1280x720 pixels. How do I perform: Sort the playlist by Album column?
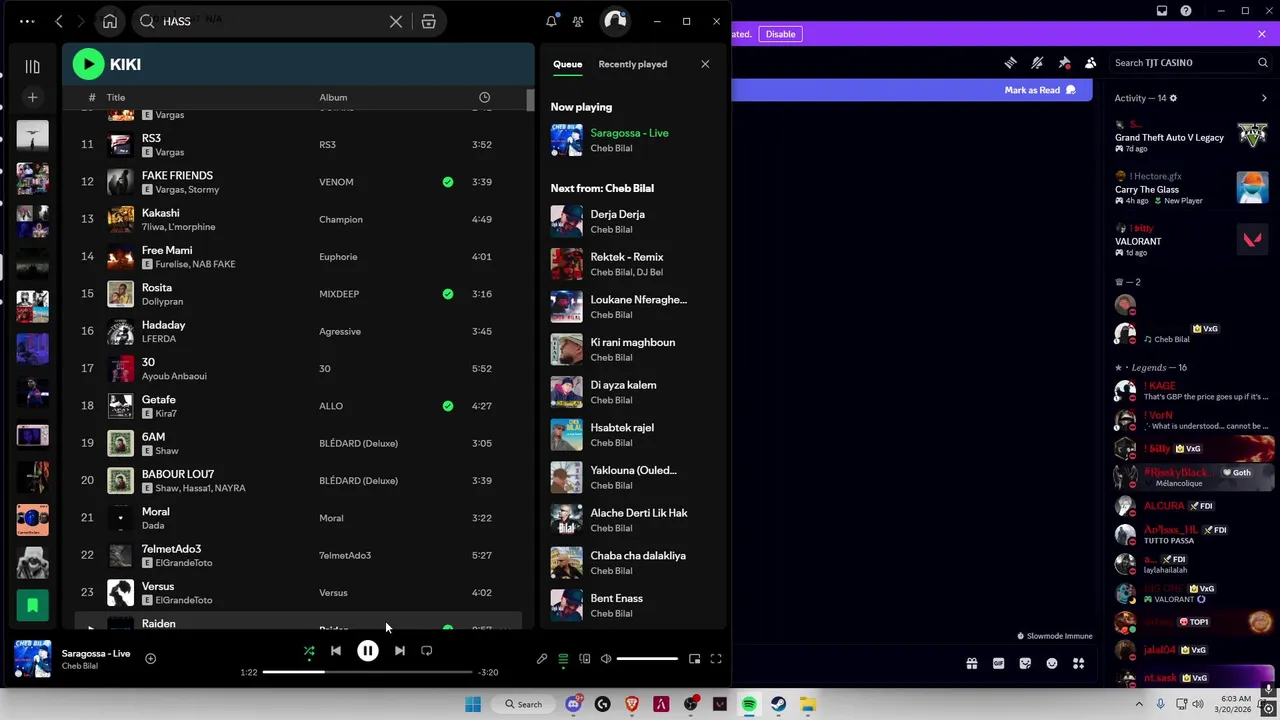[x=333, y=97]
